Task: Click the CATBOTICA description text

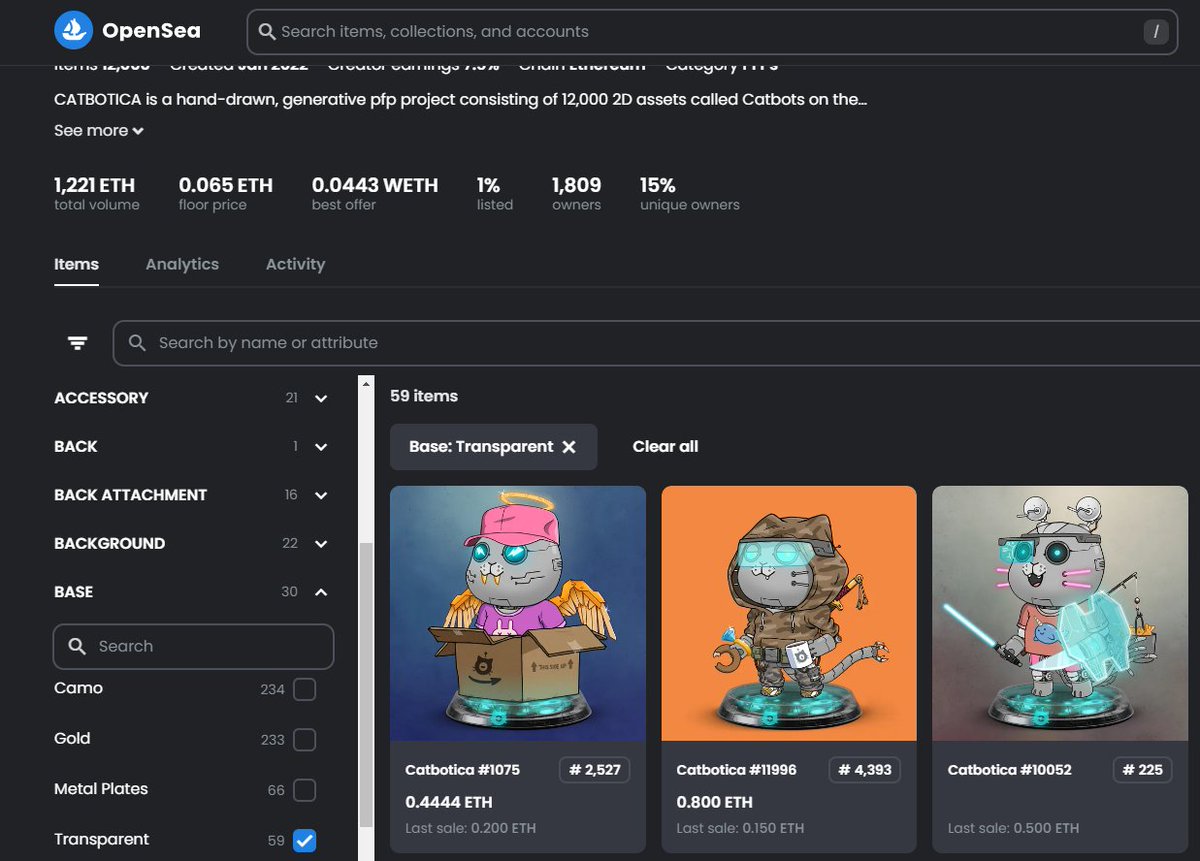Action: [x=461, y=100]
